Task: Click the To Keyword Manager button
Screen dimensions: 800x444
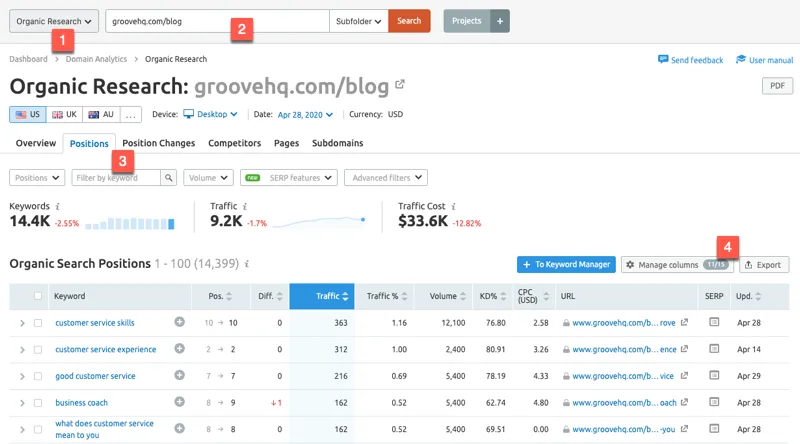Action: click(x=566, y=264)
